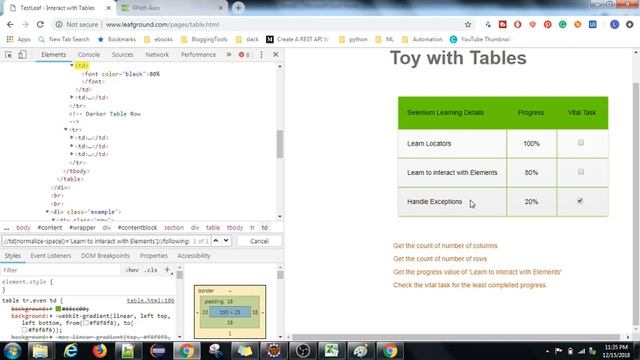Open Properties pane tab

click(x=153, y=256)
